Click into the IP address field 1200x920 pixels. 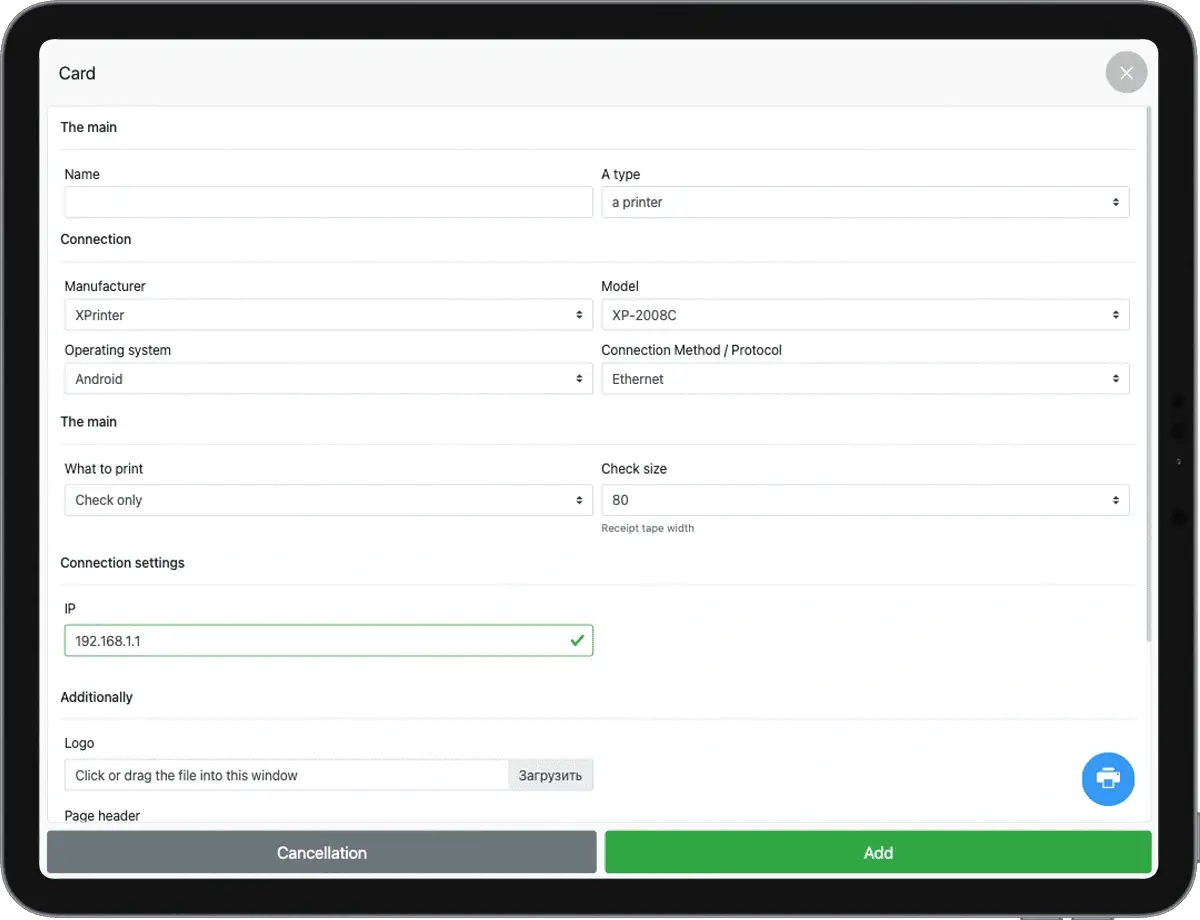point(310,640)
